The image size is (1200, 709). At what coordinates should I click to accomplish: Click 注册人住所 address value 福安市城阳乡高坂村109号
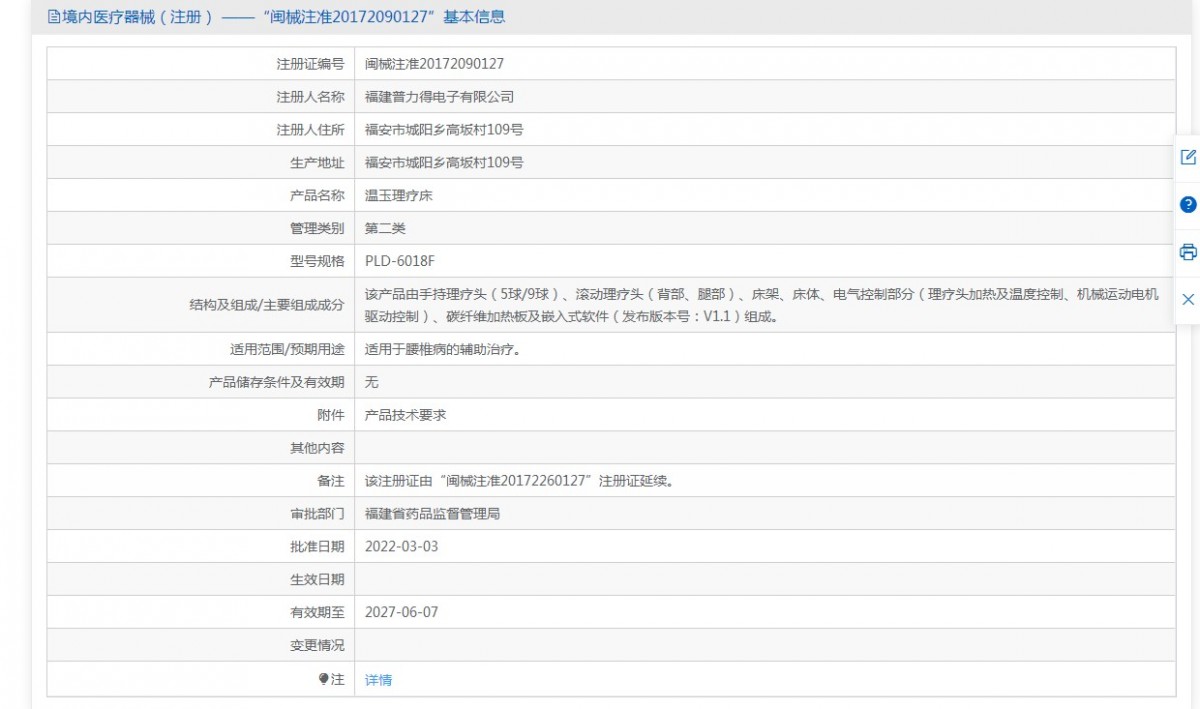pos(444,130)
